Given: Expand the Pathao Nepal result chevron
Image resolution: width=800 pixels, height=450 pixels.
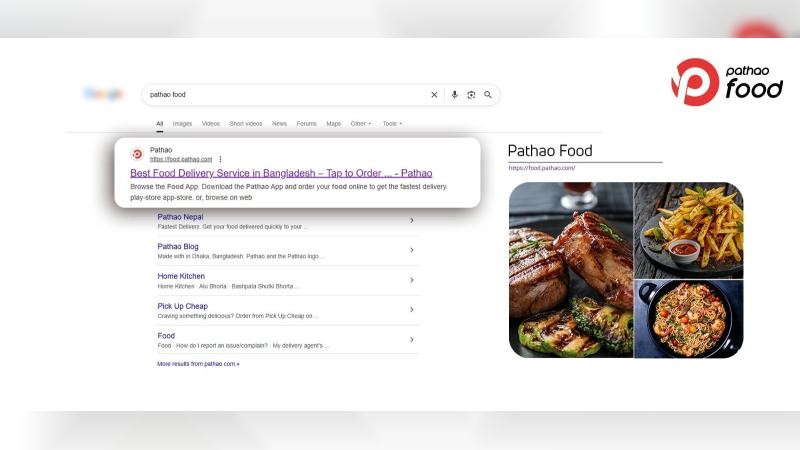Looking at the screenshot, I should (x=412, y=221).
